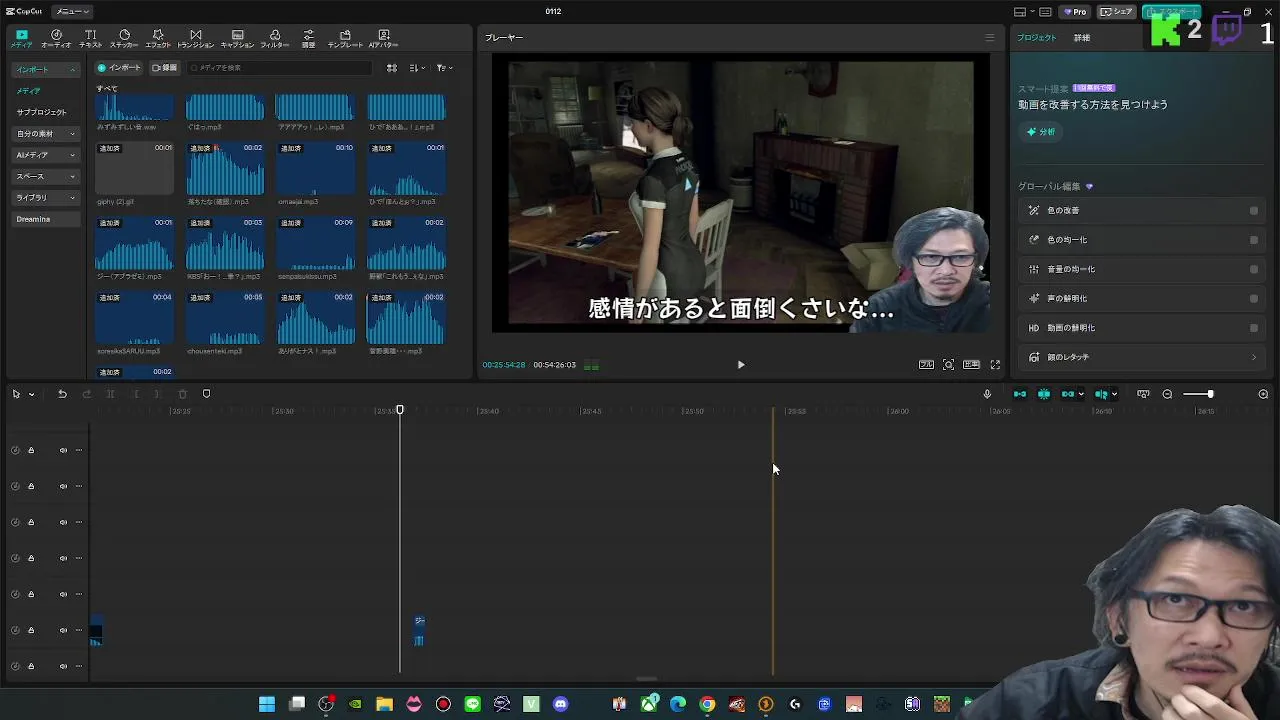
Task: Enter fullscreen preview in the player
Action: (x=995, y=365)
